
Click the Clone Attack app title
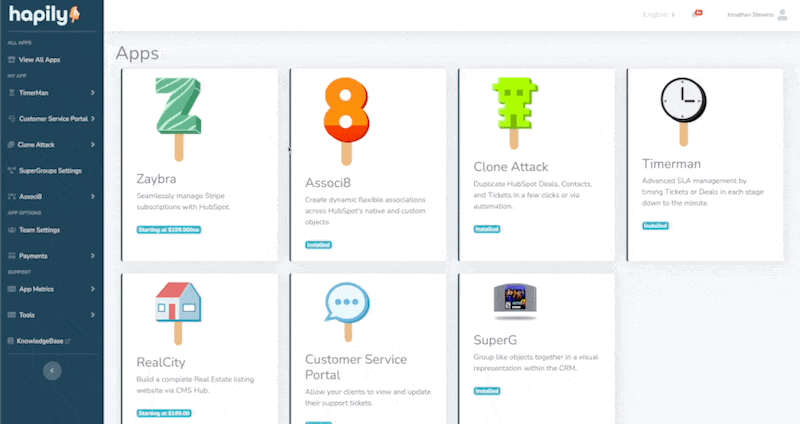tap(511, 167)
